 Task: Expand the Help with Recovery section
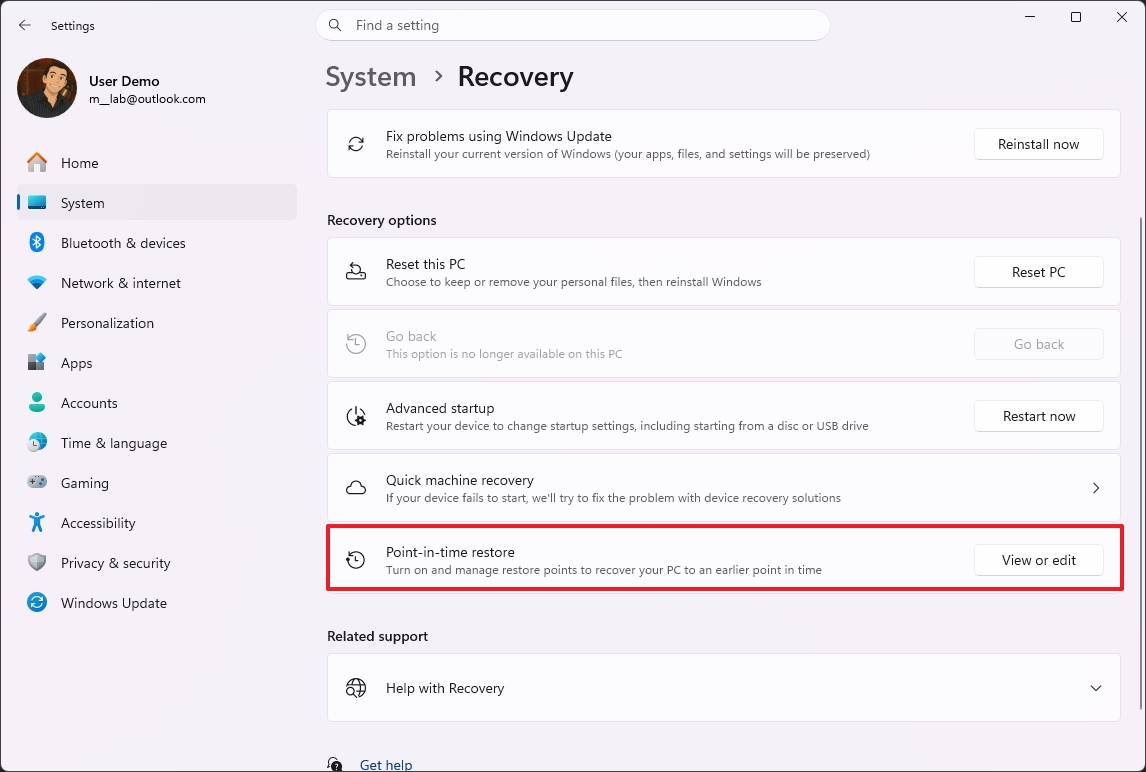tap(1095, 688)
